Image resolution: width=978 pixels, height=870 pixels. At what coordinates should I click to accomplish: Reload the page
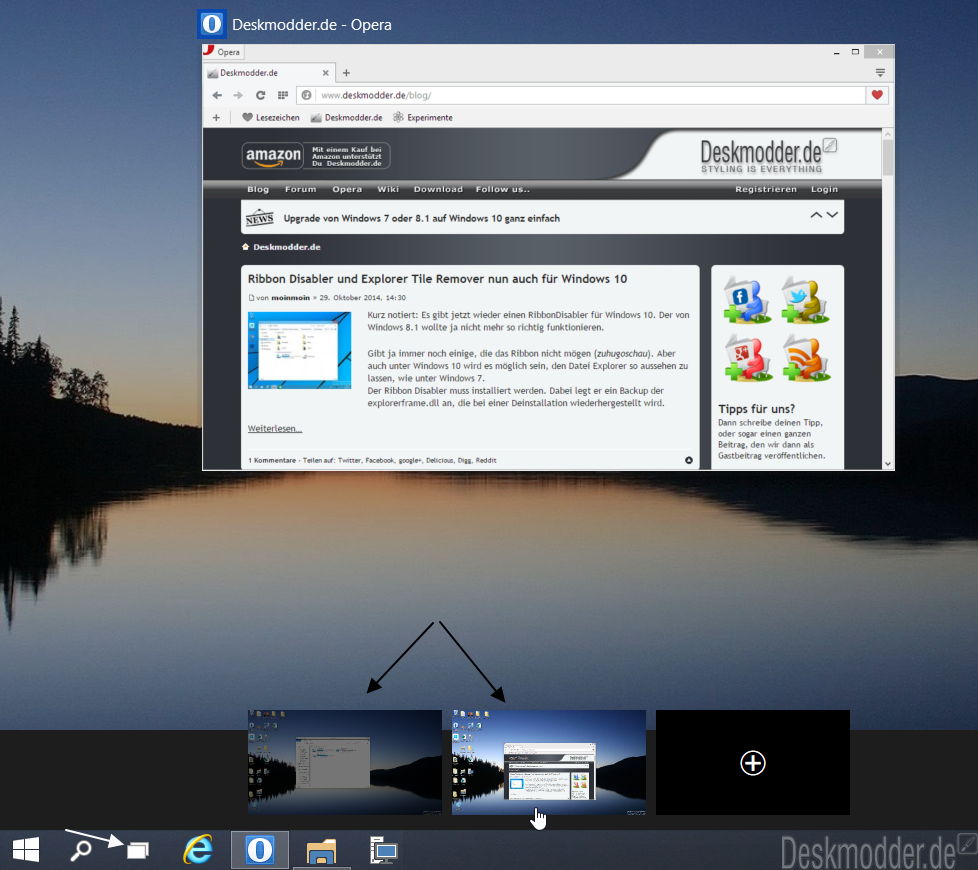(261, 95)
